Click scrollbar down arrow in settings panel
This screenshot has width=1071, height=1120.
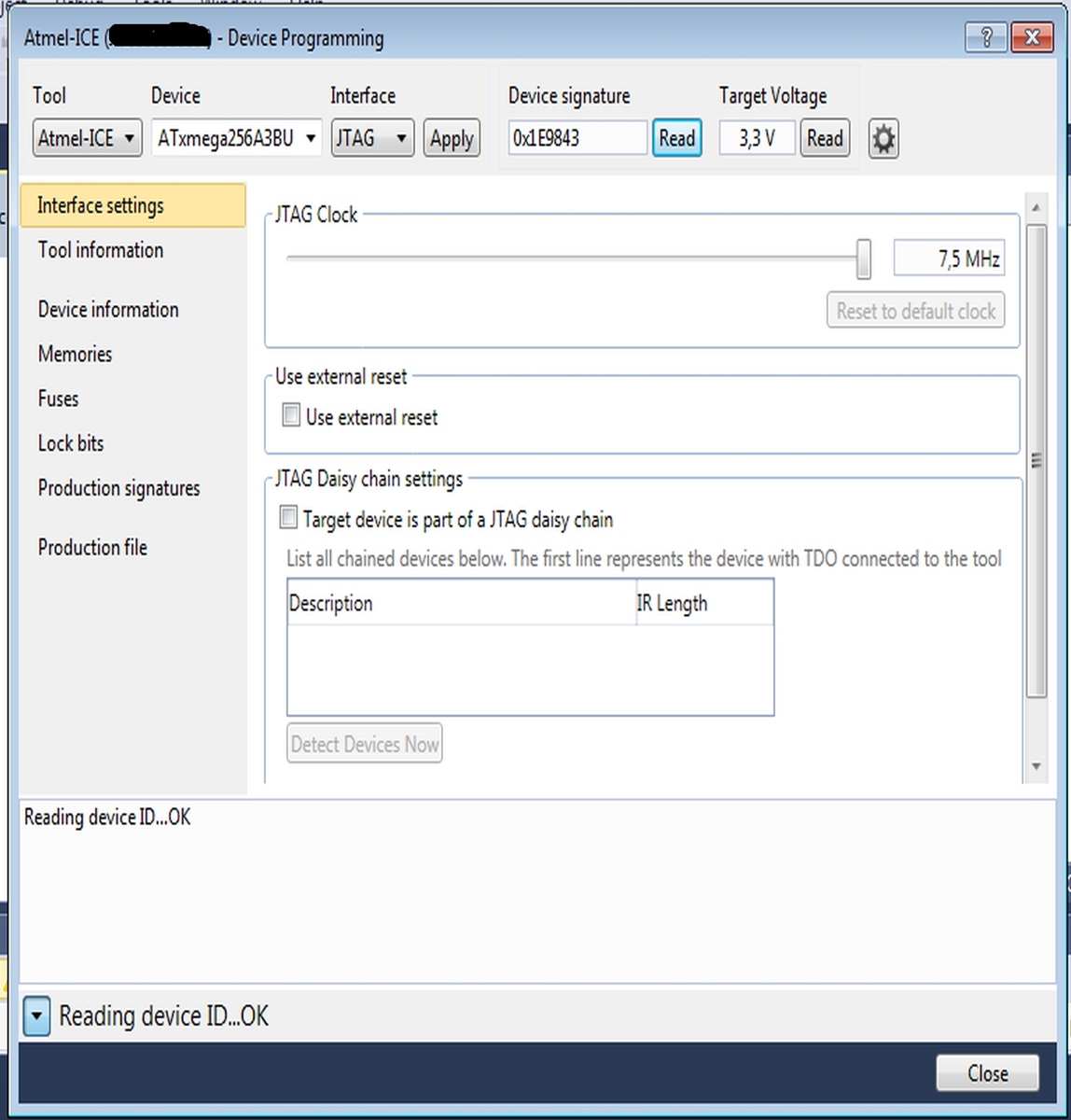coord(1036,767)
